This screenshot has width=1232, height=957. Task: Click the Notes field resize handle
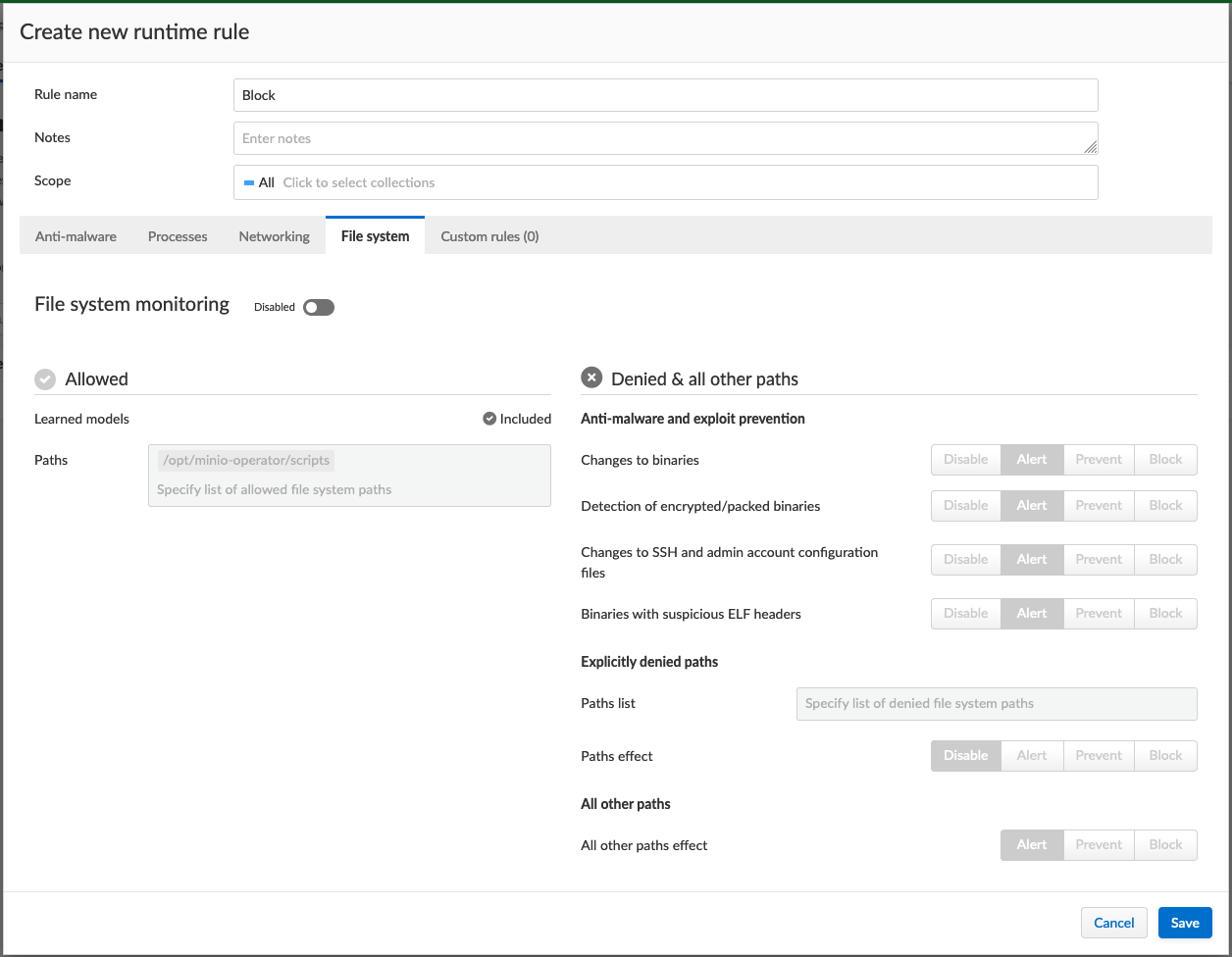(x=1090, y=147)
